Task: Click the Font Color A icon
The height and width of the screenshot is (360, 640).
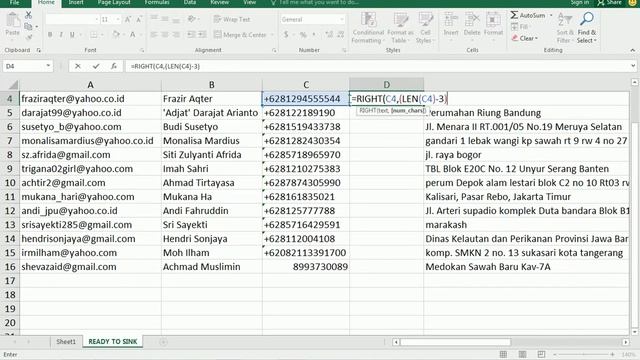Action: pyautogui.click(x=133, y=35)
